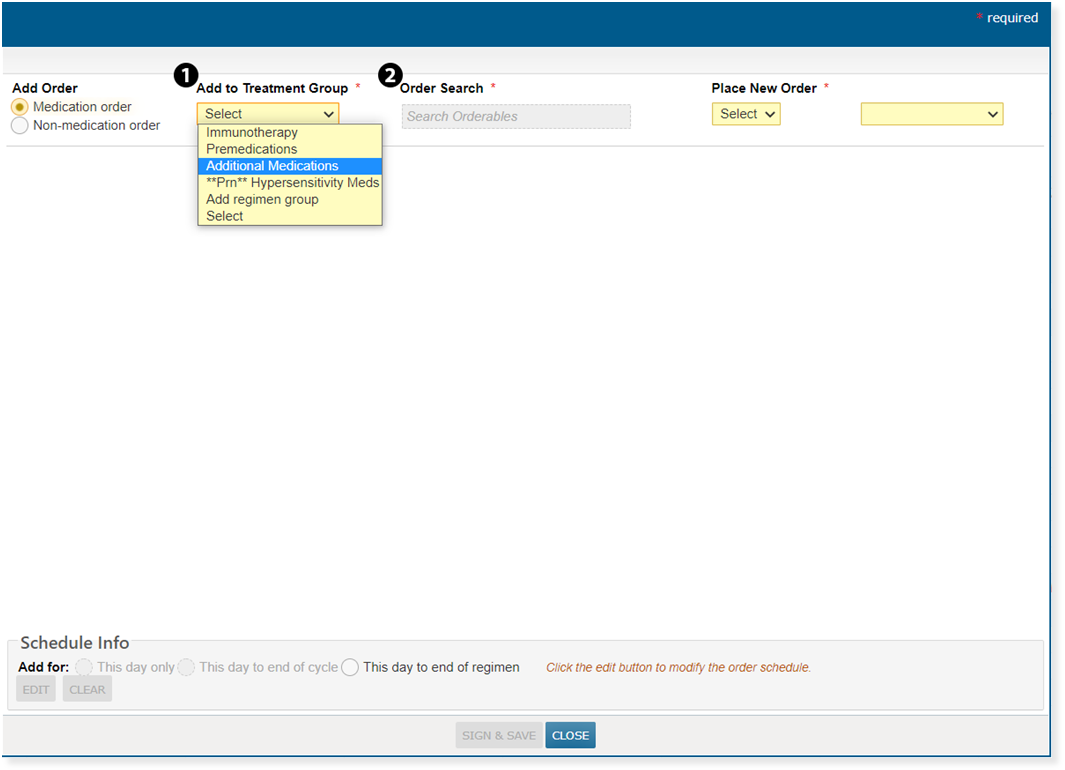Click the Search Orderables input field
The height and width of the screenshot is (770, 1065).
516,116
